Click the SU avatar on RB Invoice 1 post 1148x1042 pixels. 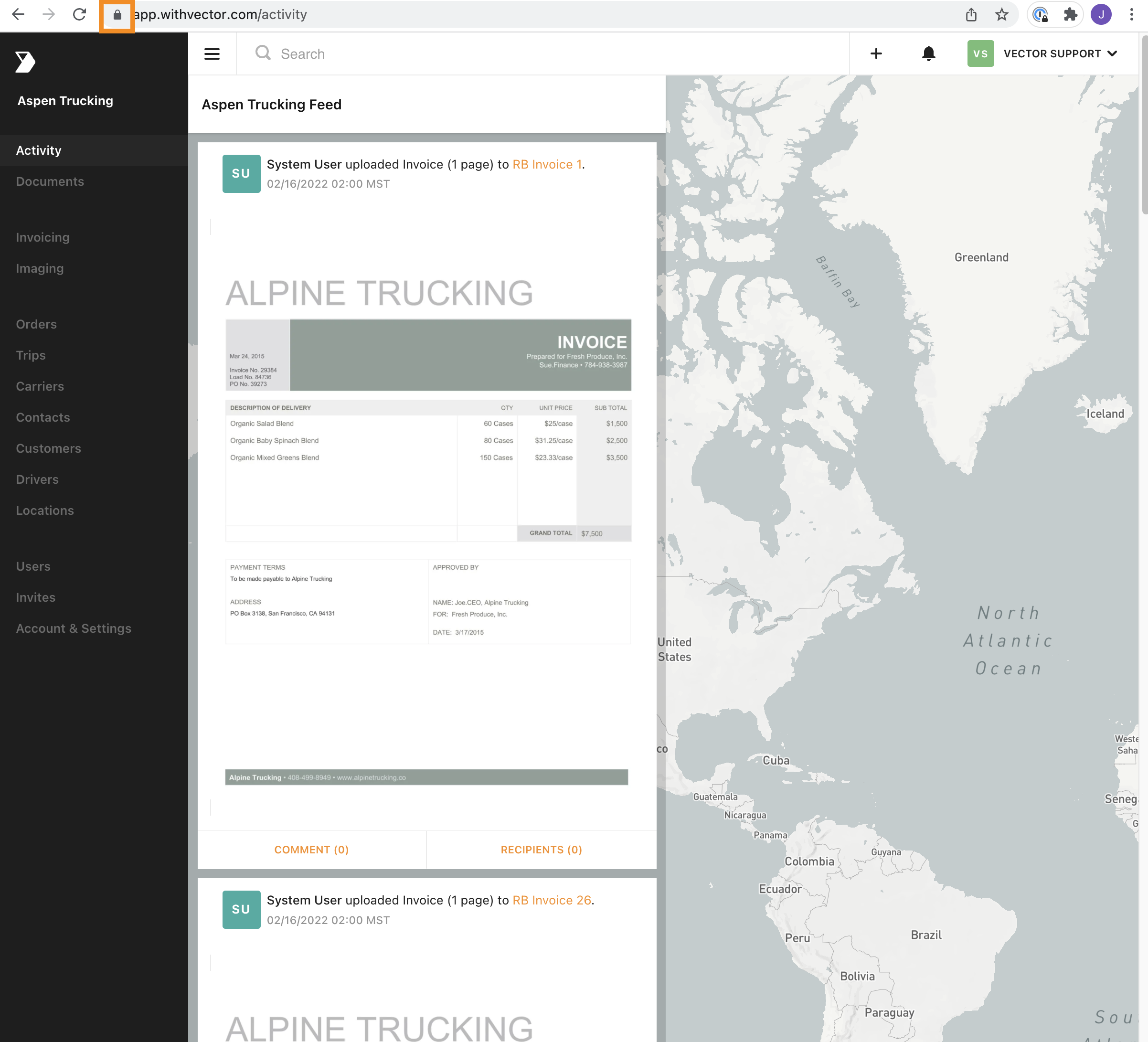(x=242, y=174)
